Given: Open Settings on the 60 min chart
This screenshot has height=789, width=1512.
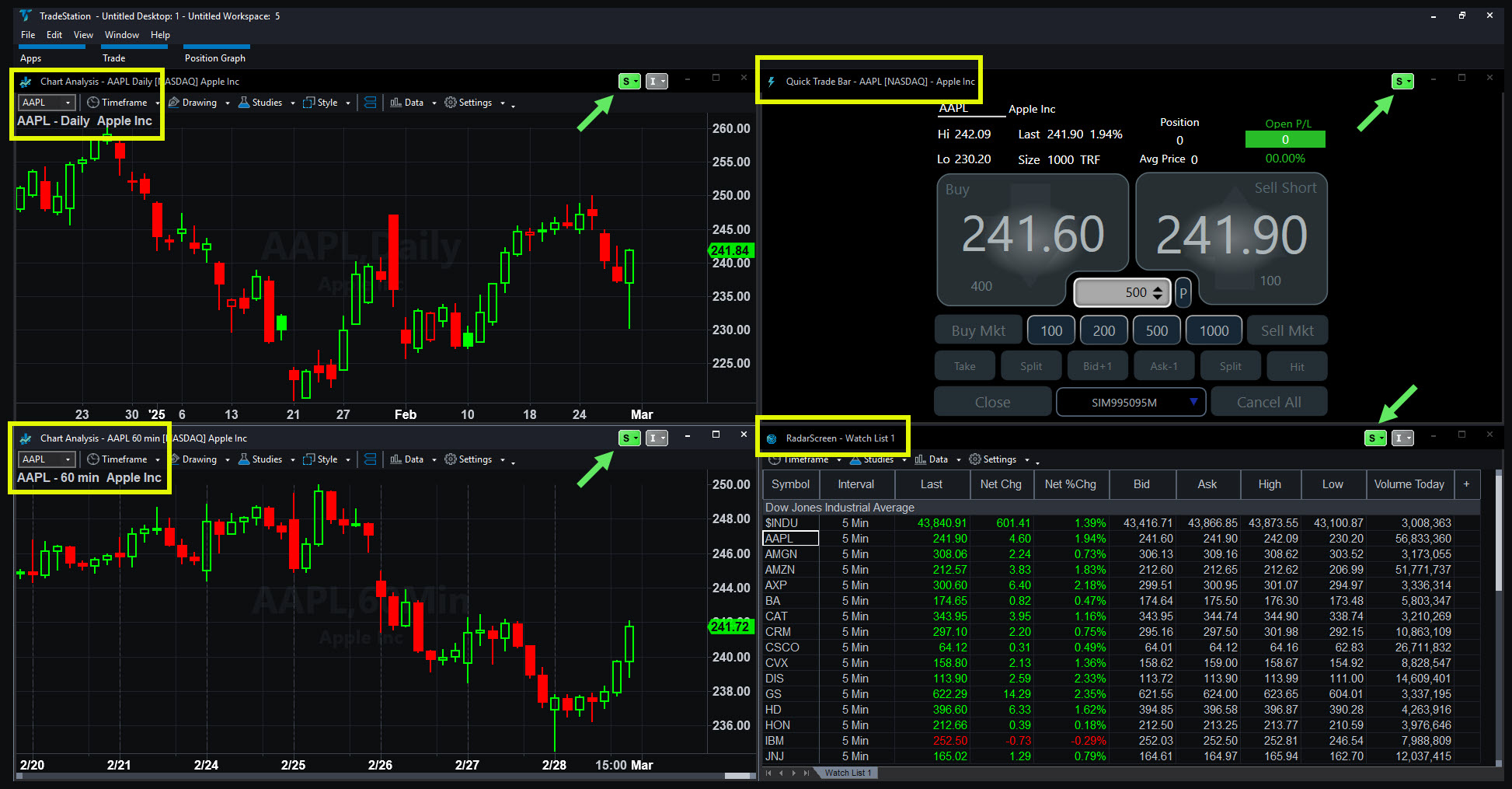Looking at the screenshot, I should (470, 459).
